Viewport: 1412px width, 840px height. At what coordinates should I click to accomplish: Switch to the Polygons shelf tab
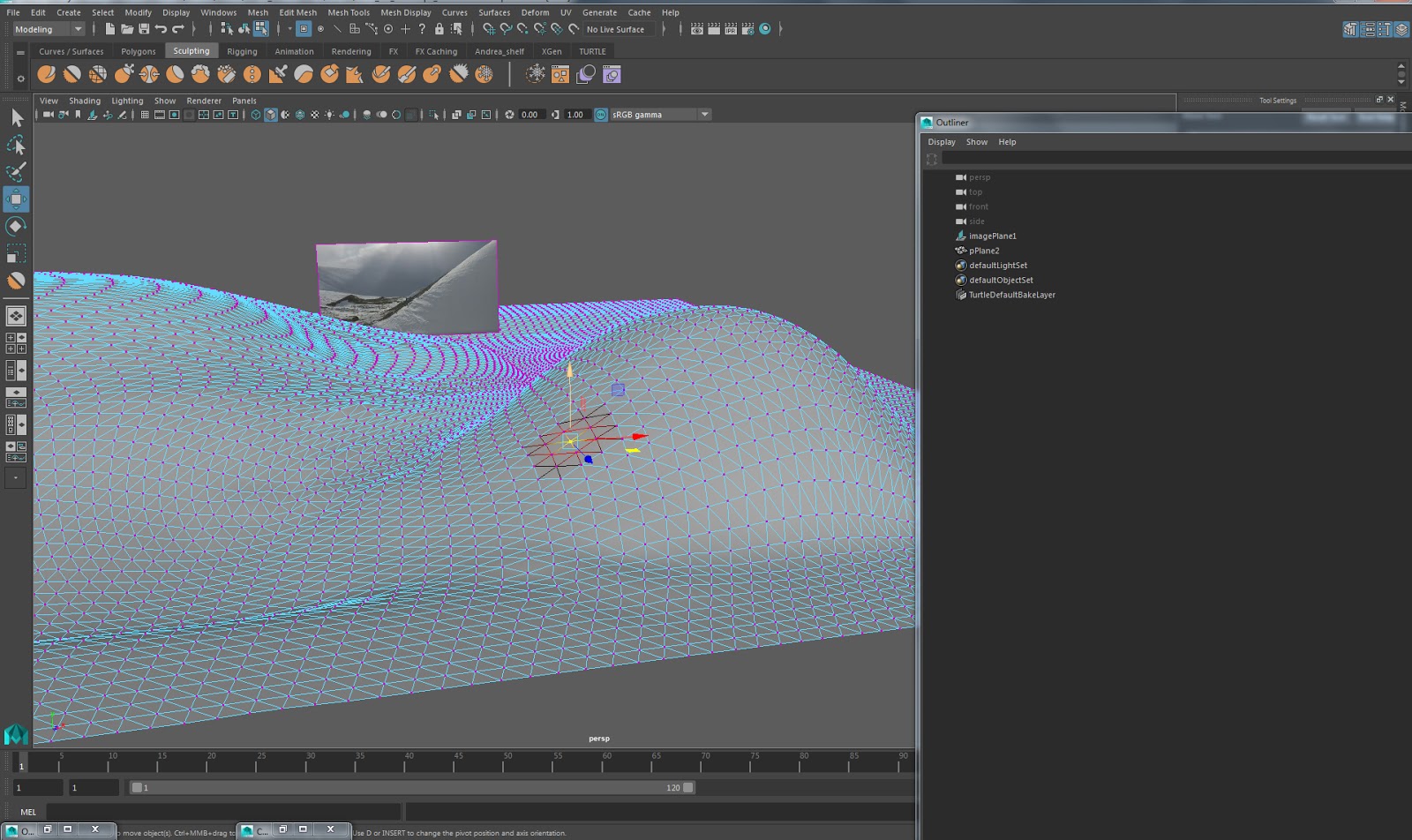pyautogui.click(x=138, y=50)
